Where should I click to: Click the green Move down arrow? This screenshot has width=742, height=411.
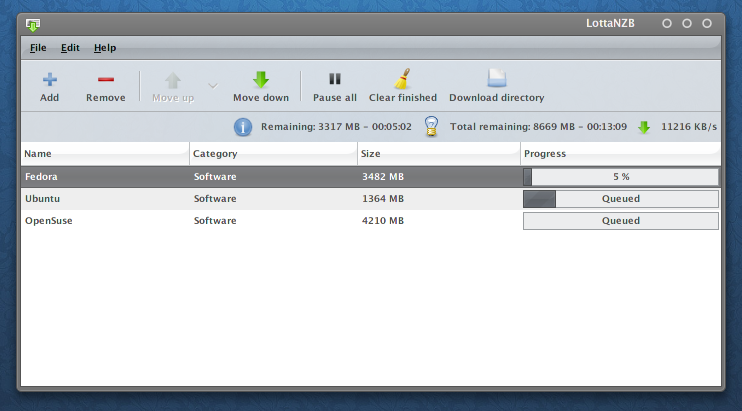tap(261, 79)
